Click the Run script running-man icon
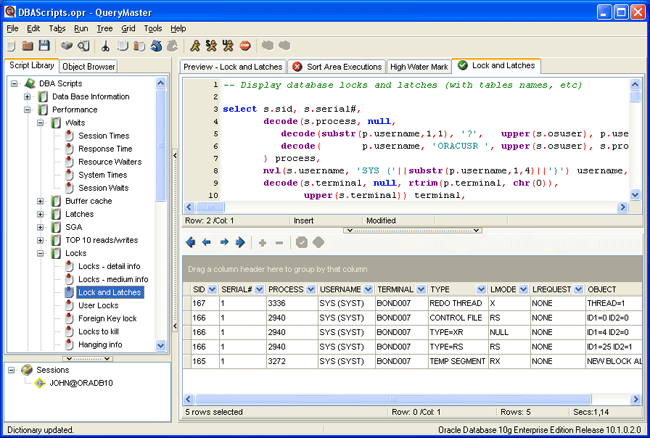Screen dimensions: 650x438 195,46
